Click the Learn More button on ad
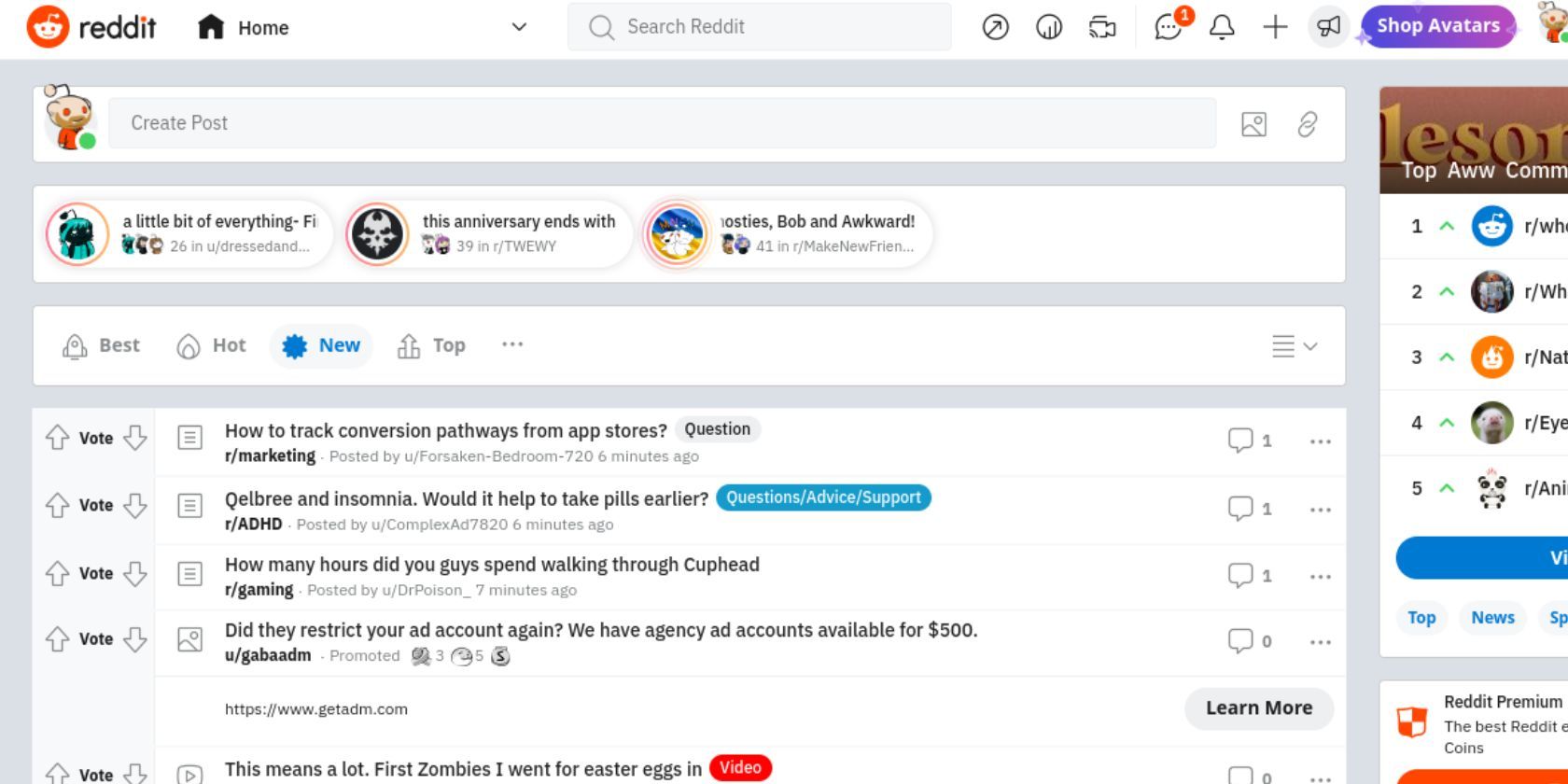The image size is (1568, 784). tap(1258, 707)
